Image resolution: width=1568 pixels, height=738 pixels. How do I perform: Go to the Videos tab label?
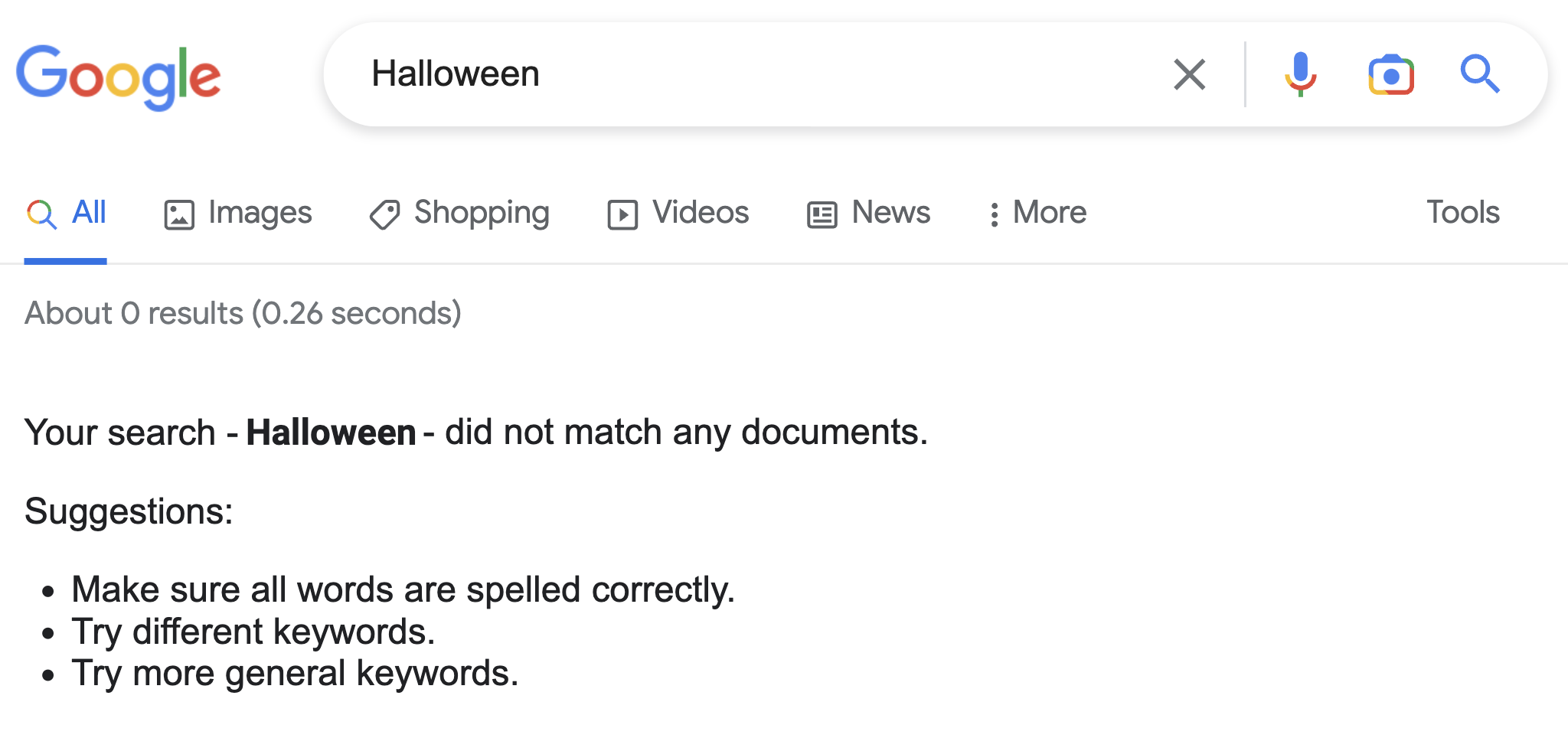(x=700, y=212)
